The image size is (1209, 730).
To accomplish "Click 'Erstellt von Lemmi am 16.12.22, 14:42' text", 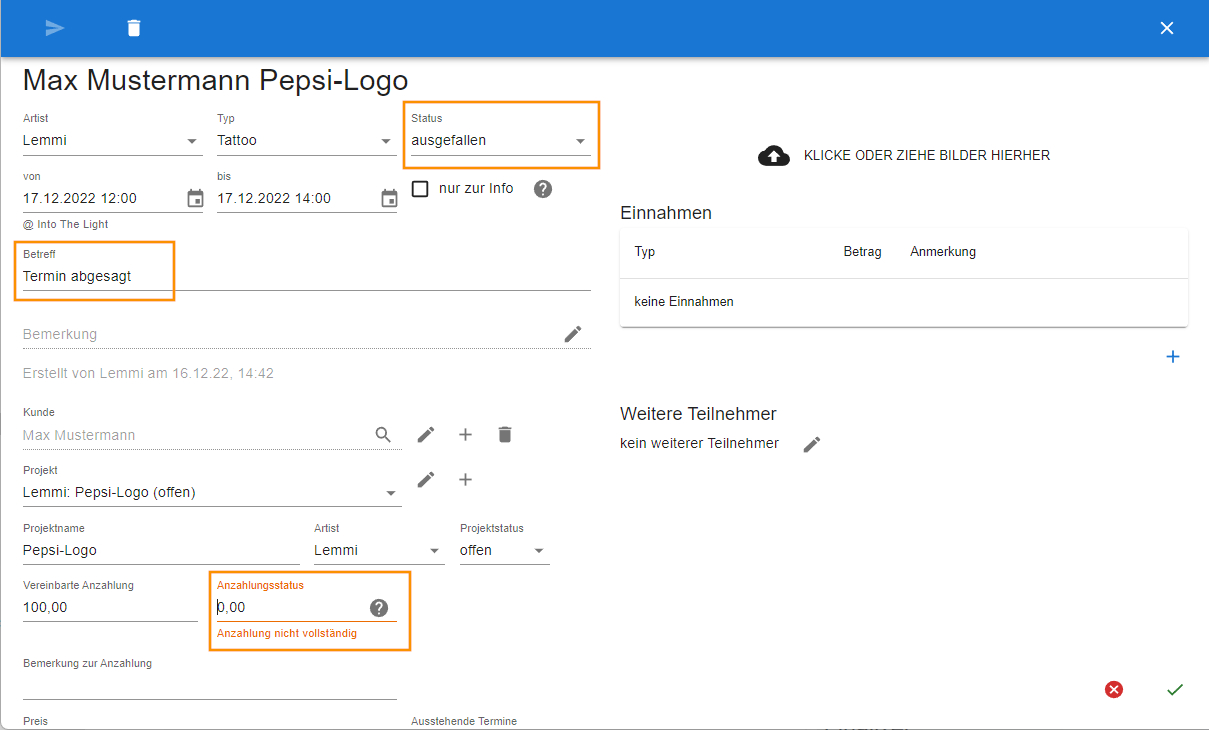I will click(x=148, y=373).
